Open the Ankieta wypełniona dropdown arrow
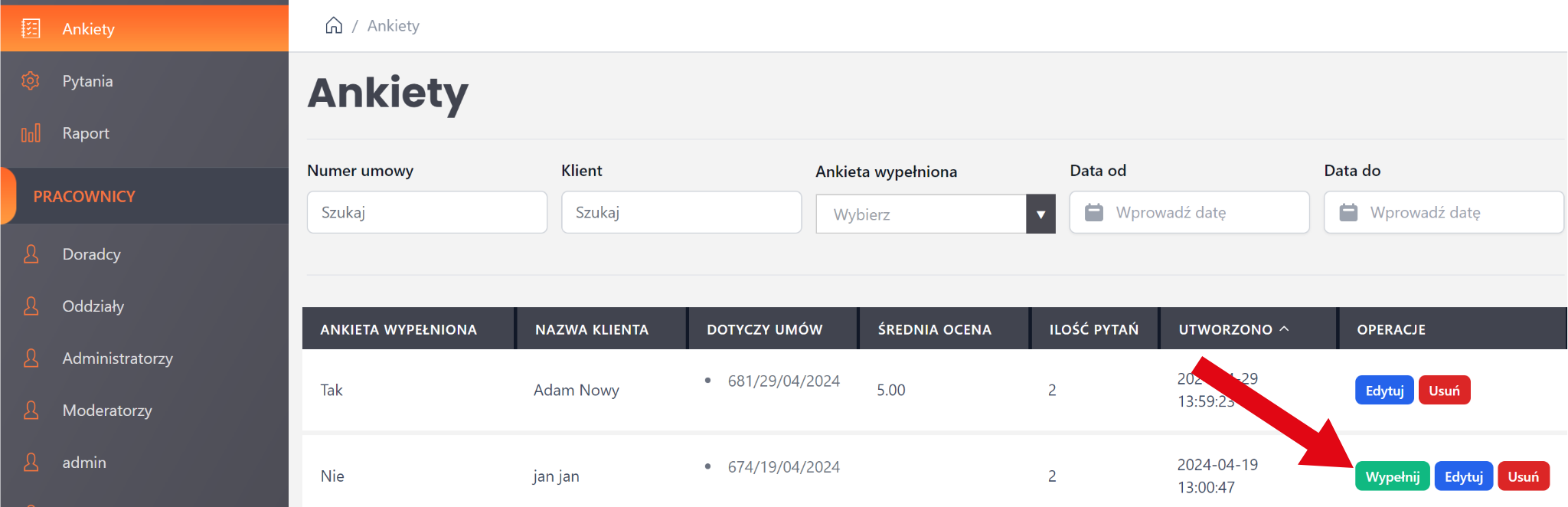The image size is (1568, 507). point(1040,214)
